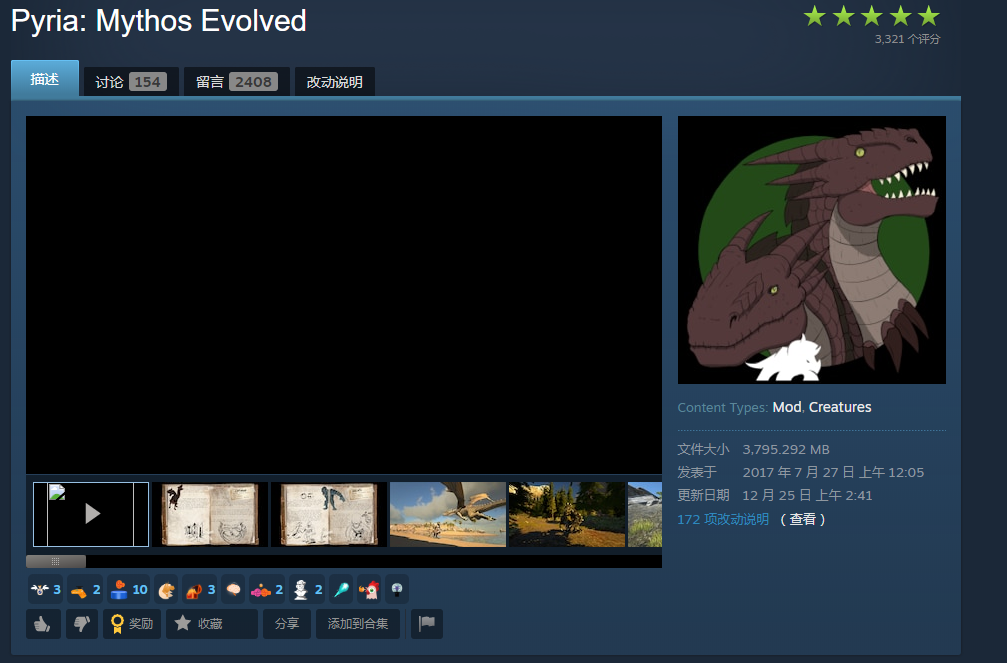Click the thumbs down rate button
1007x663 pixels.
click(82, 624)
